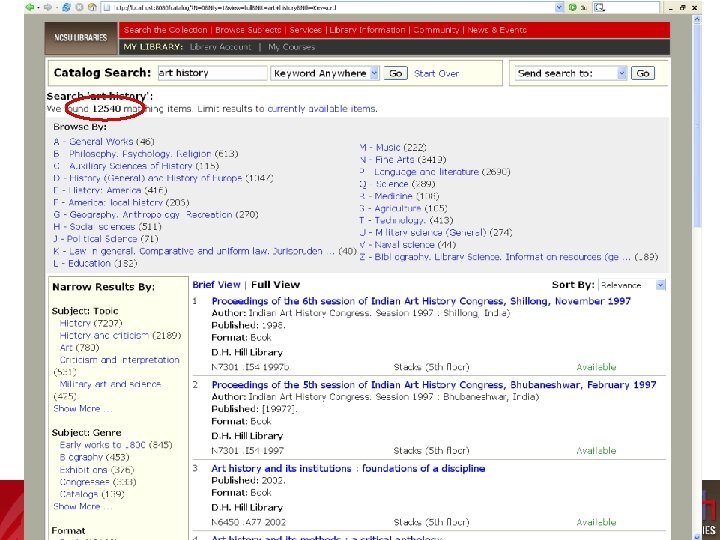Image resolution: width=720 pixels, height=540 pixels.
Task: Narrow results by History and criticism
Action: coord(104,336)
